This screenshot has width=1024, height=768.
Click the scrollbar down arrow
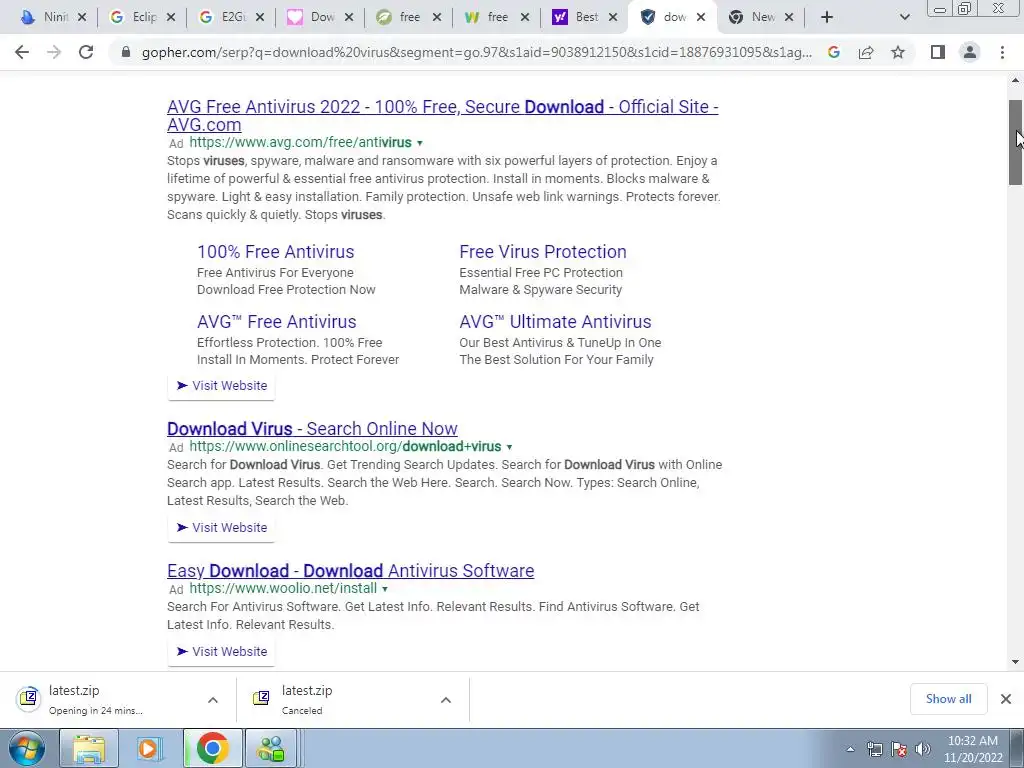1015,662
